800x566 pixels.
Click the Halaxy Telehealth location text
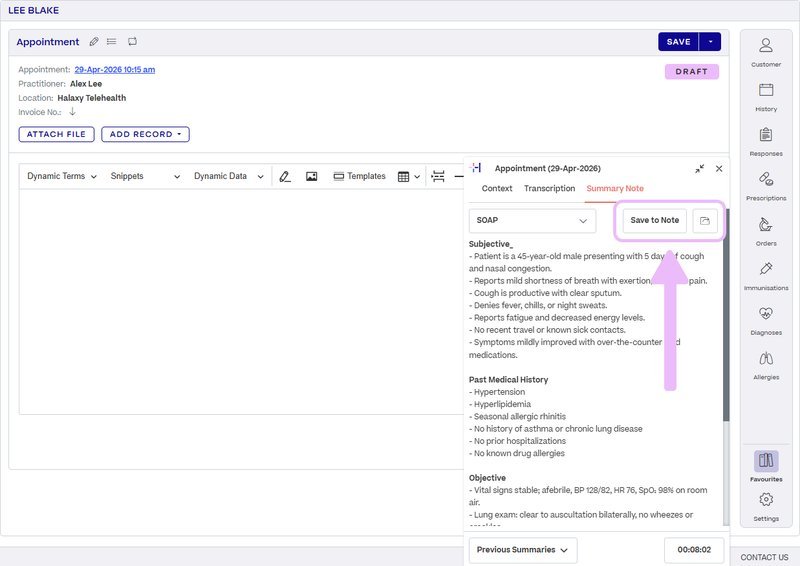click(x=92, y=98)
